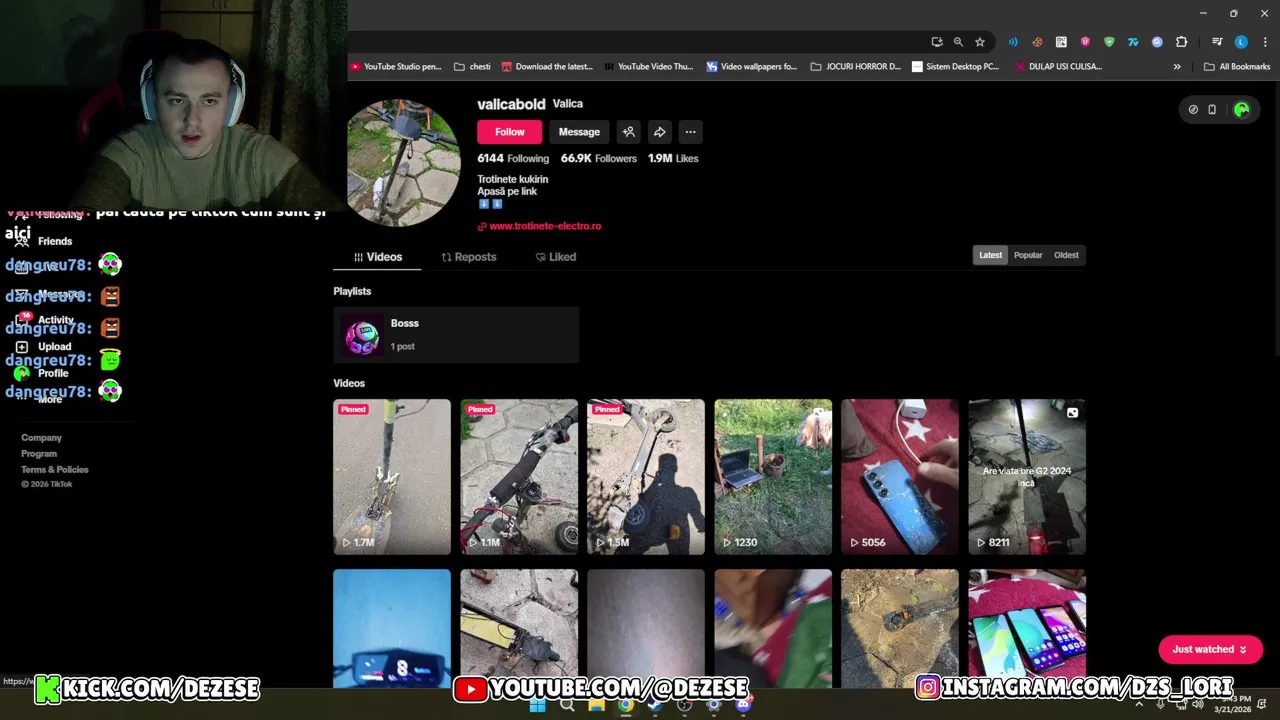Image resolution: width=1280 pixels, height=720 pixels.
Task: Open the media control music icon
Action: (x=1217, y=42)
